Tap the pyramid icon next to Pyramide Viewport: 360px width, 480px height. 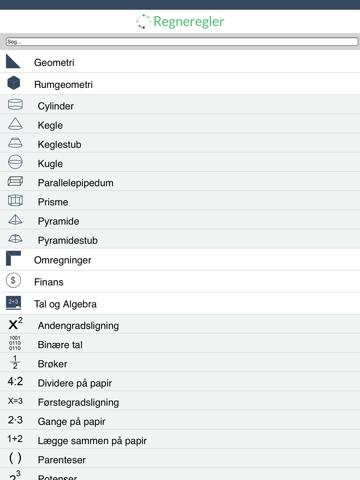click(15, 219)
